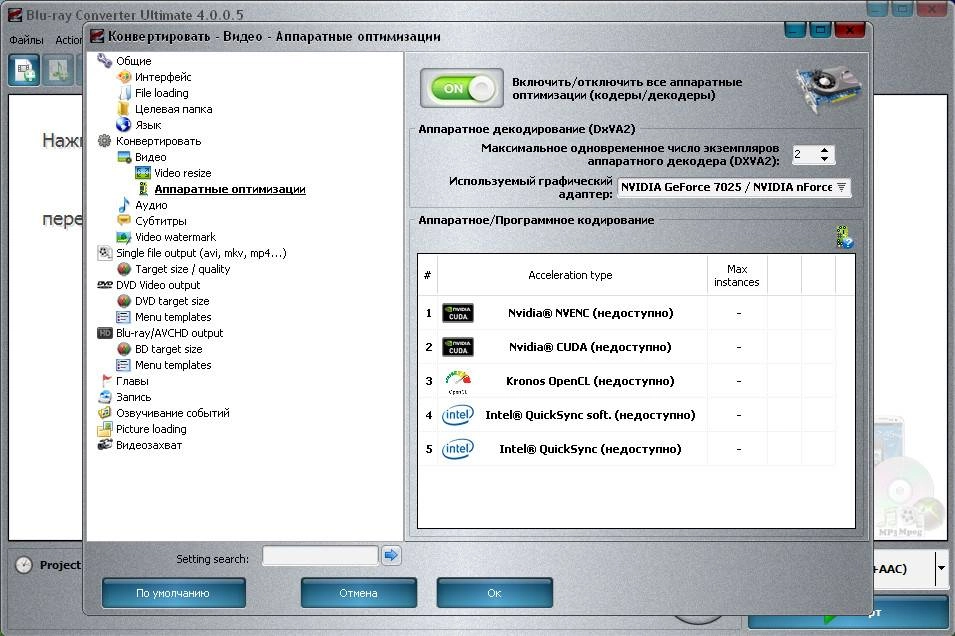Click the OpenCL gauge icon in Kronos row
This screenshot has height=636, width=955.
click(457, 381)
